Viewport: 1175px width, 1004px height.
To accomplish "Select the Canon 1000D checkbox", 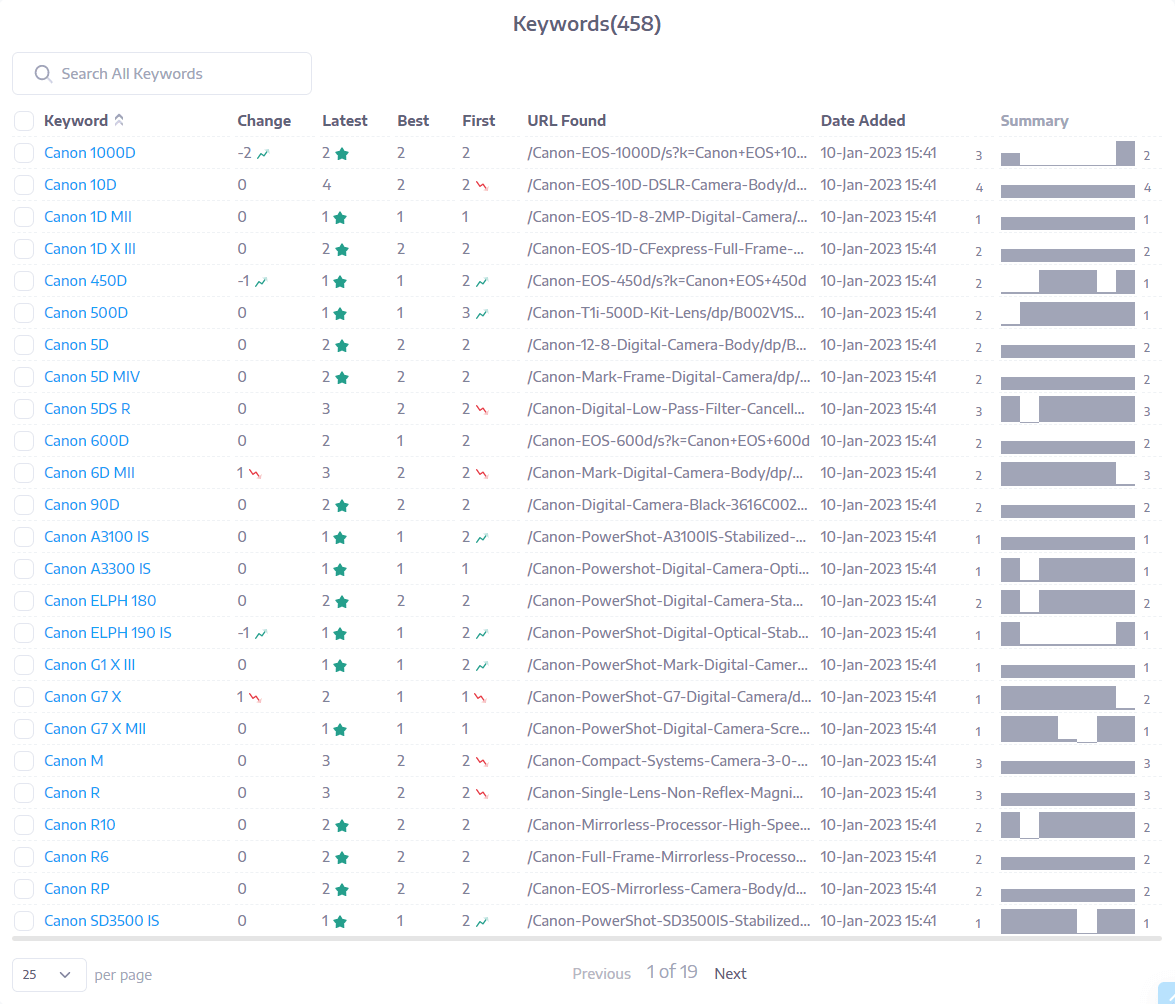I will [x=24, y=153].
